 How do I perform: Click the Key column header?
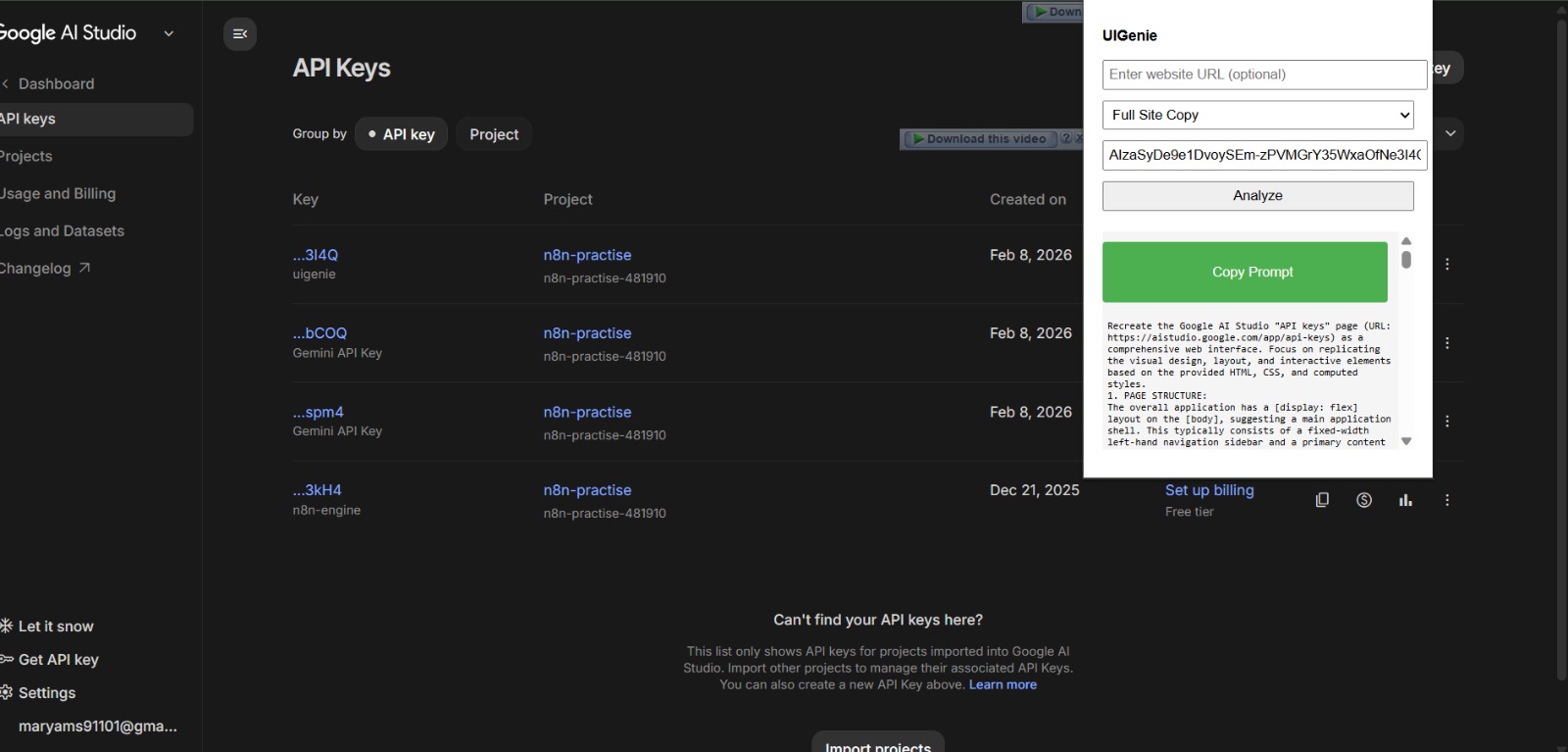point(305,199)
